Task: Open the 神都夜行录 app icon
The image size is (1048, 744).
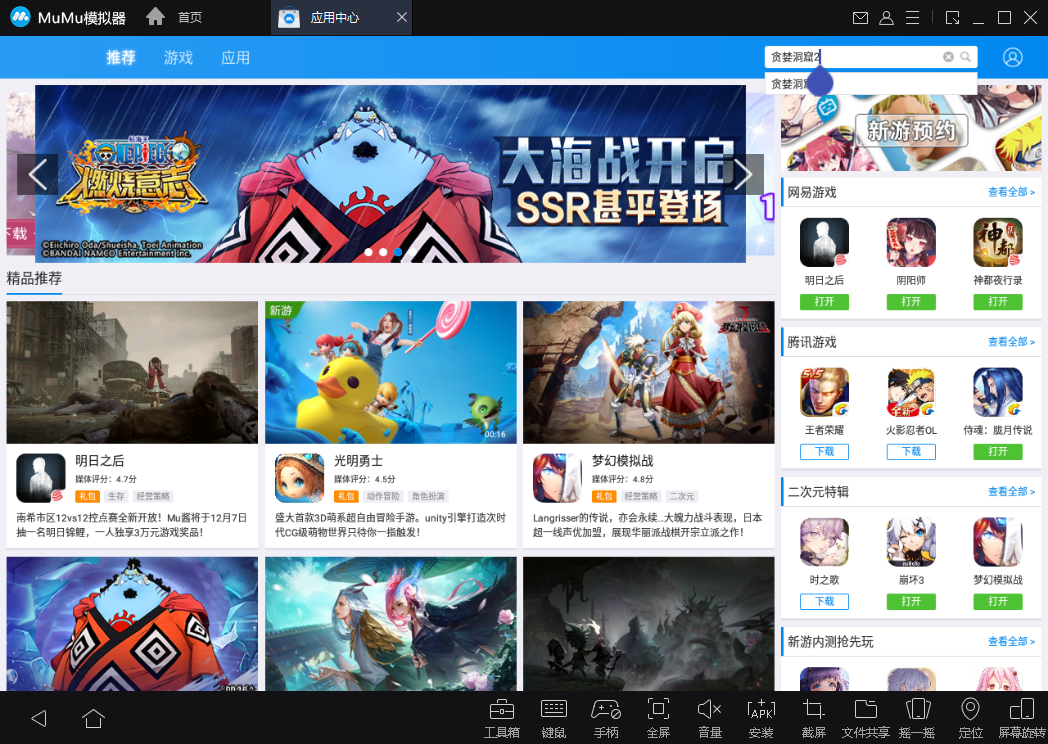Action: (998, 243)
